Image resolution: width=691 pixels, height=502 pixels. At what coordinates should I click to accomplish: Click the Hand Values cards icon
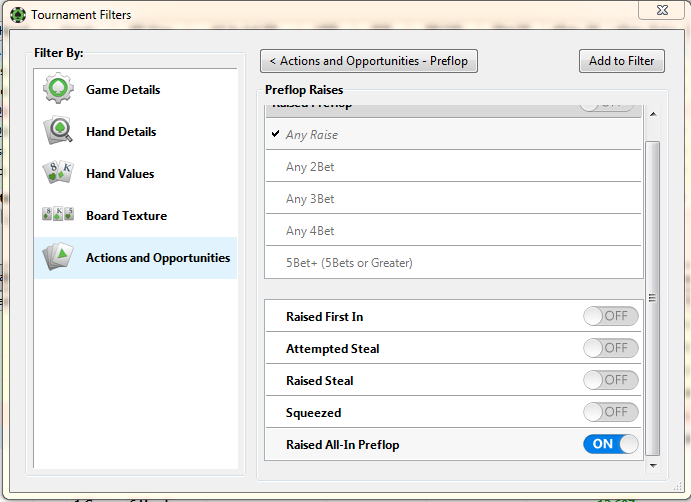point(58,174)
